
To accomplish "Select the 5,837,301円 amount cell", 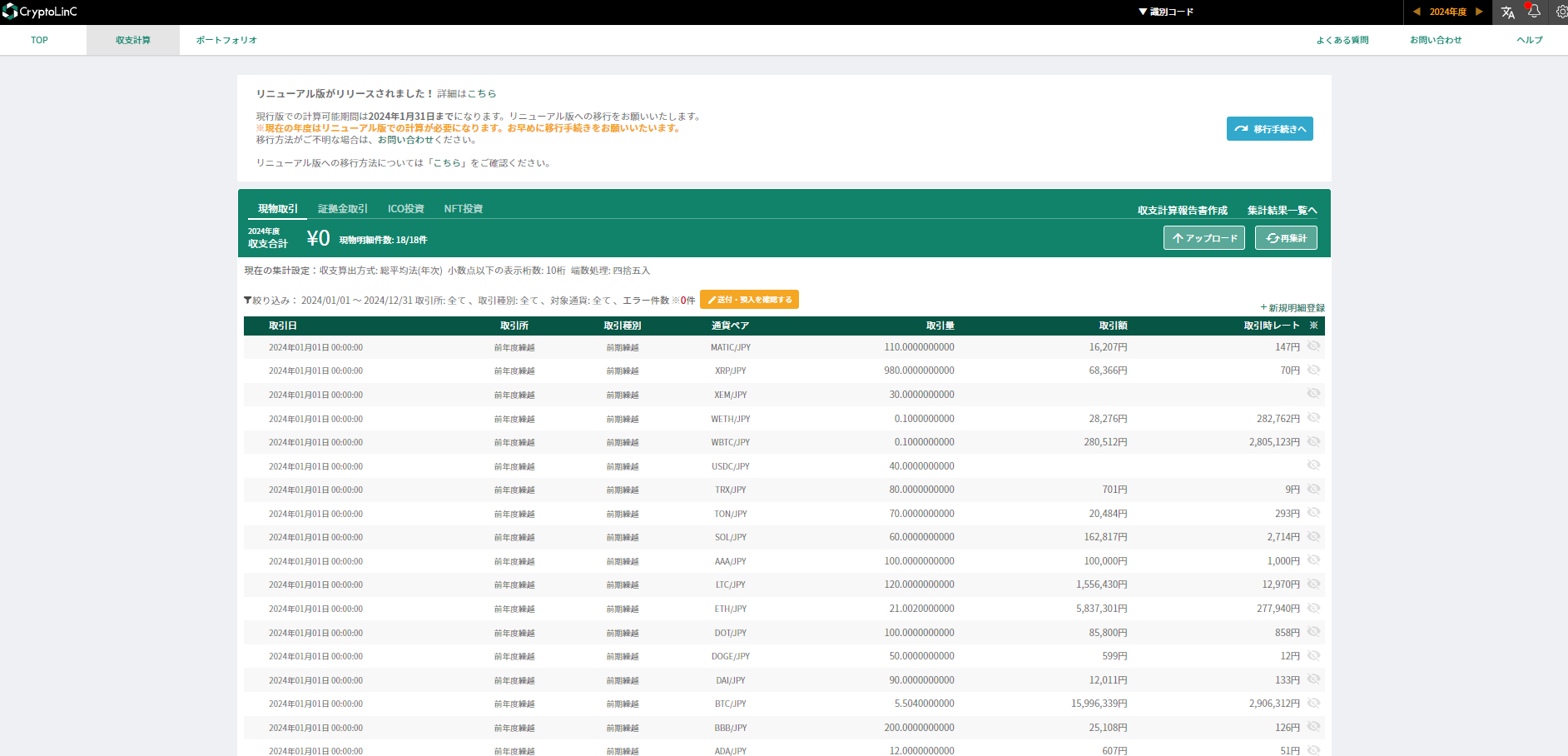I will tap(1102, 609).
